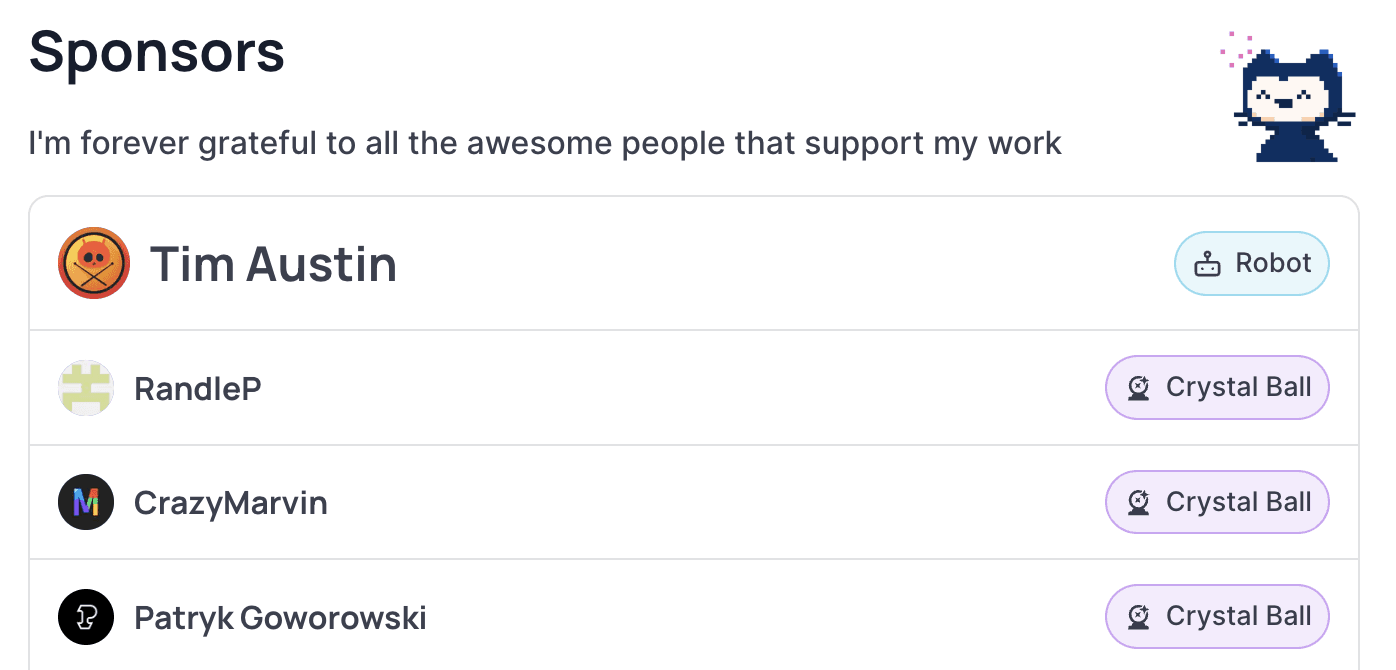Click the "forever grateful" subtitle text
This screenshot has width=1396, height=670.
(x=545, y=144)
